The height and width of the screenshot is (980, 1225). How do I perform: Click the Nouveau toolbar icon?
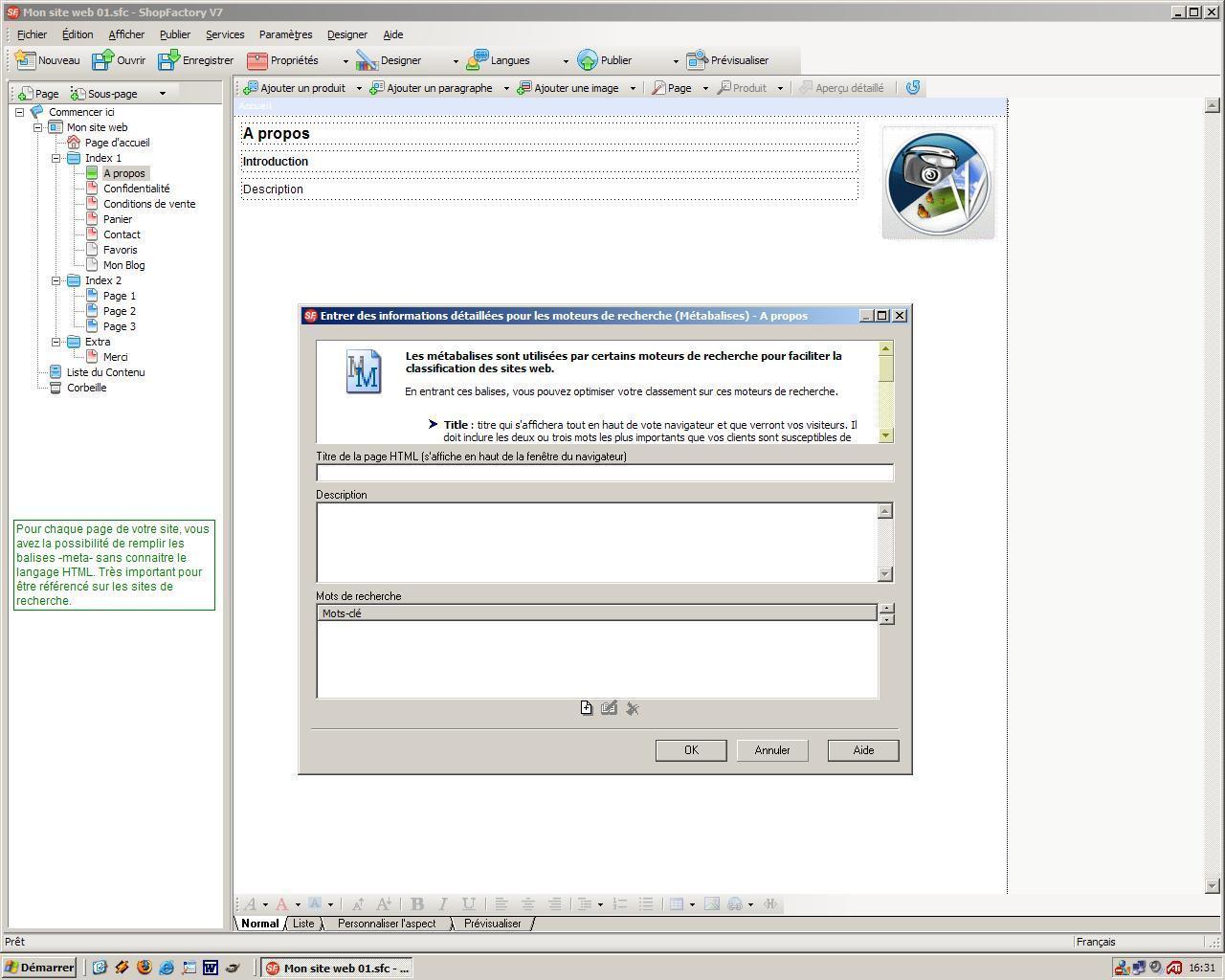pyautogui.click(x=26, y=60)
